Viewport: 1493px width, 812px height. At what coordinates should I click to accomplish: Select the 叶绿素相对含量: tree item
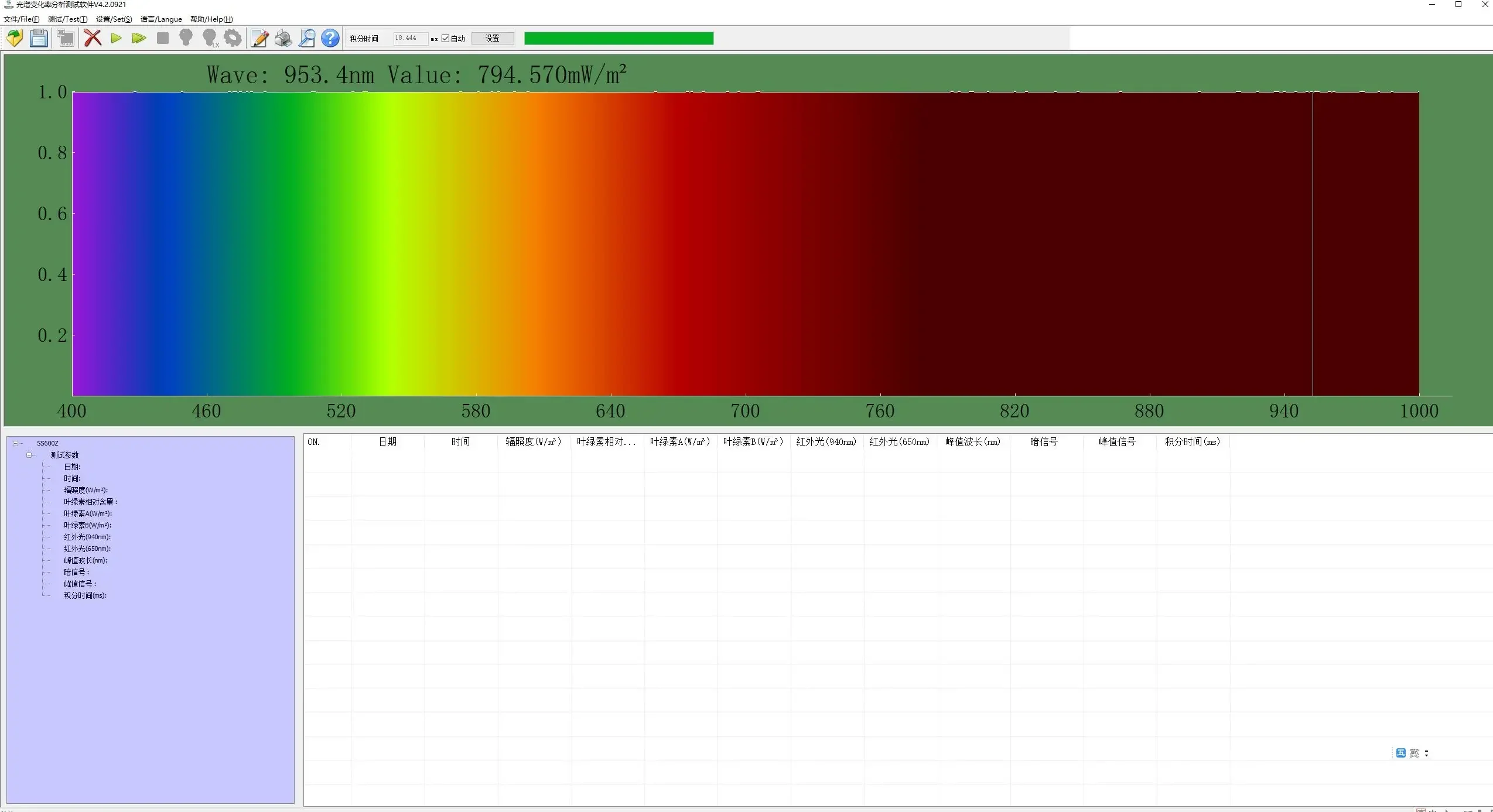coord(91,502)
